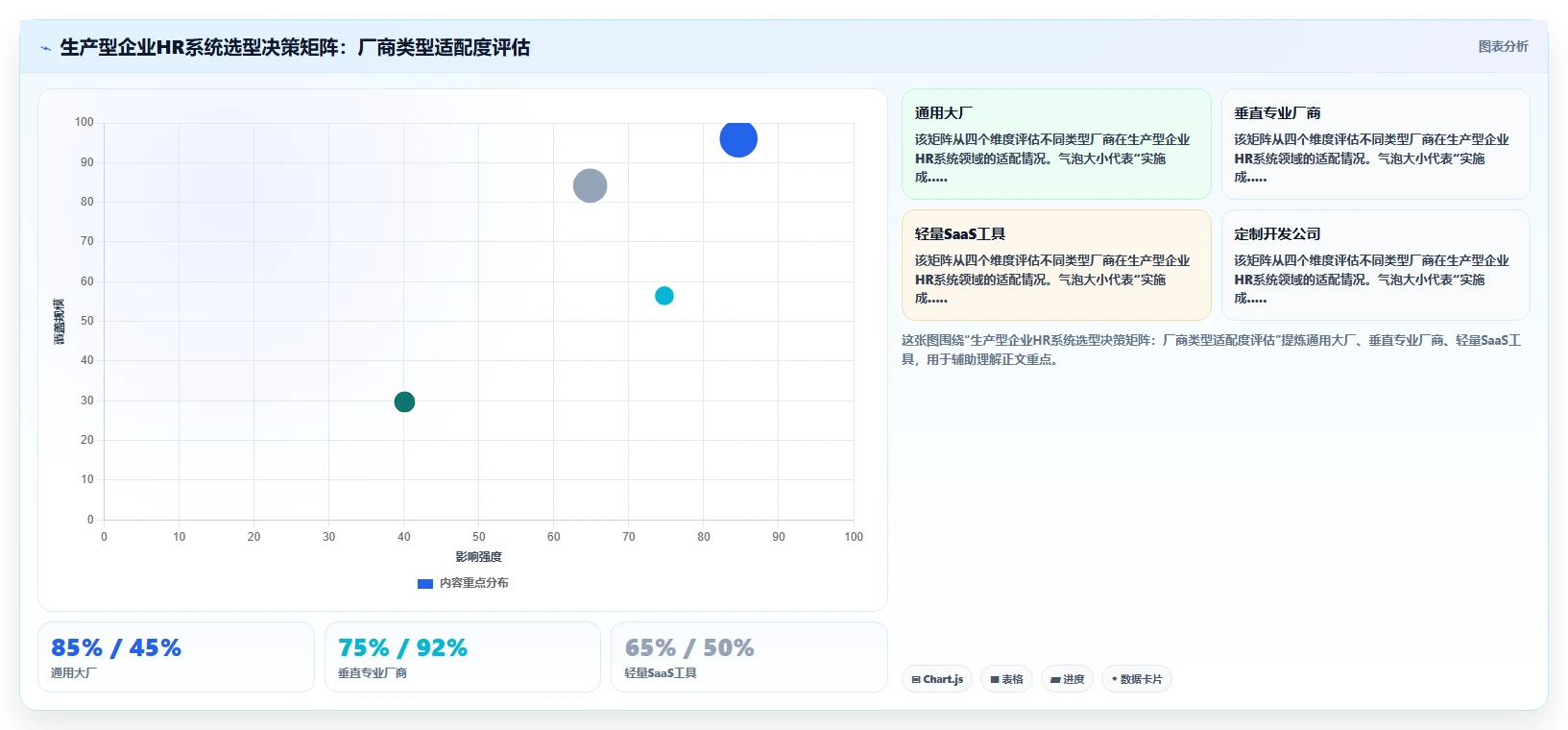Open the 定制开发公司 card
Screen dimensions: 1568x730
(1375, 265)
